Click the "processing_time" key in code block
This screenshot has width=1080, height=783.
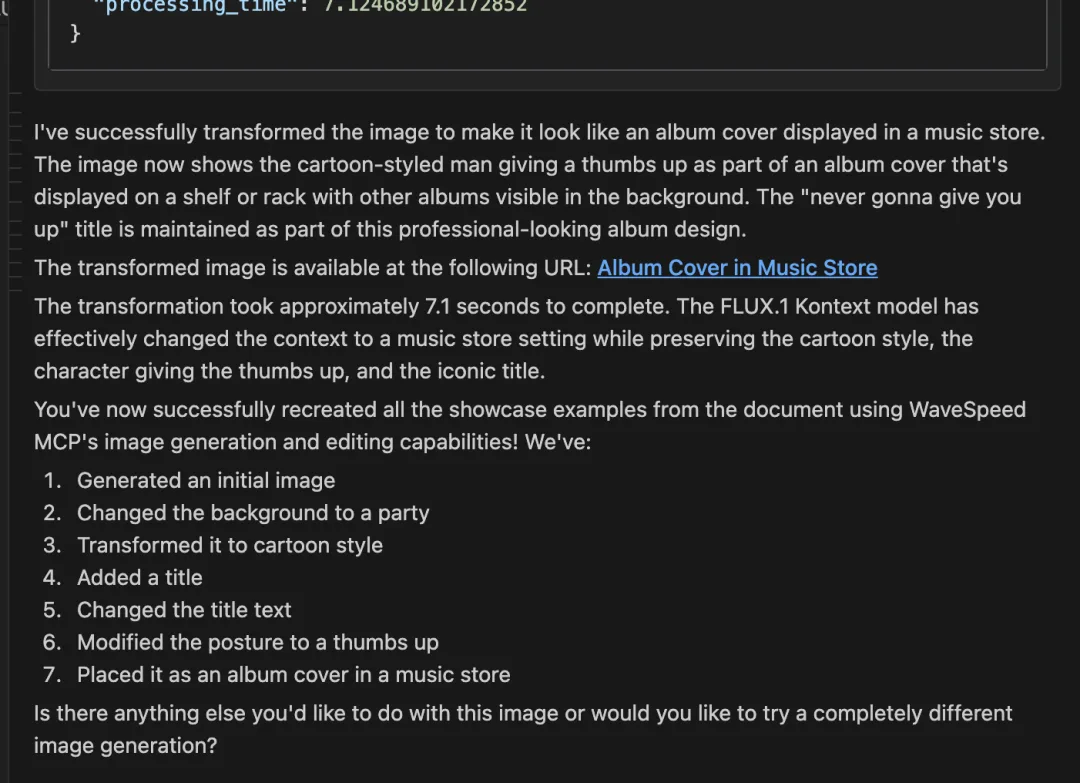(196, 6)
